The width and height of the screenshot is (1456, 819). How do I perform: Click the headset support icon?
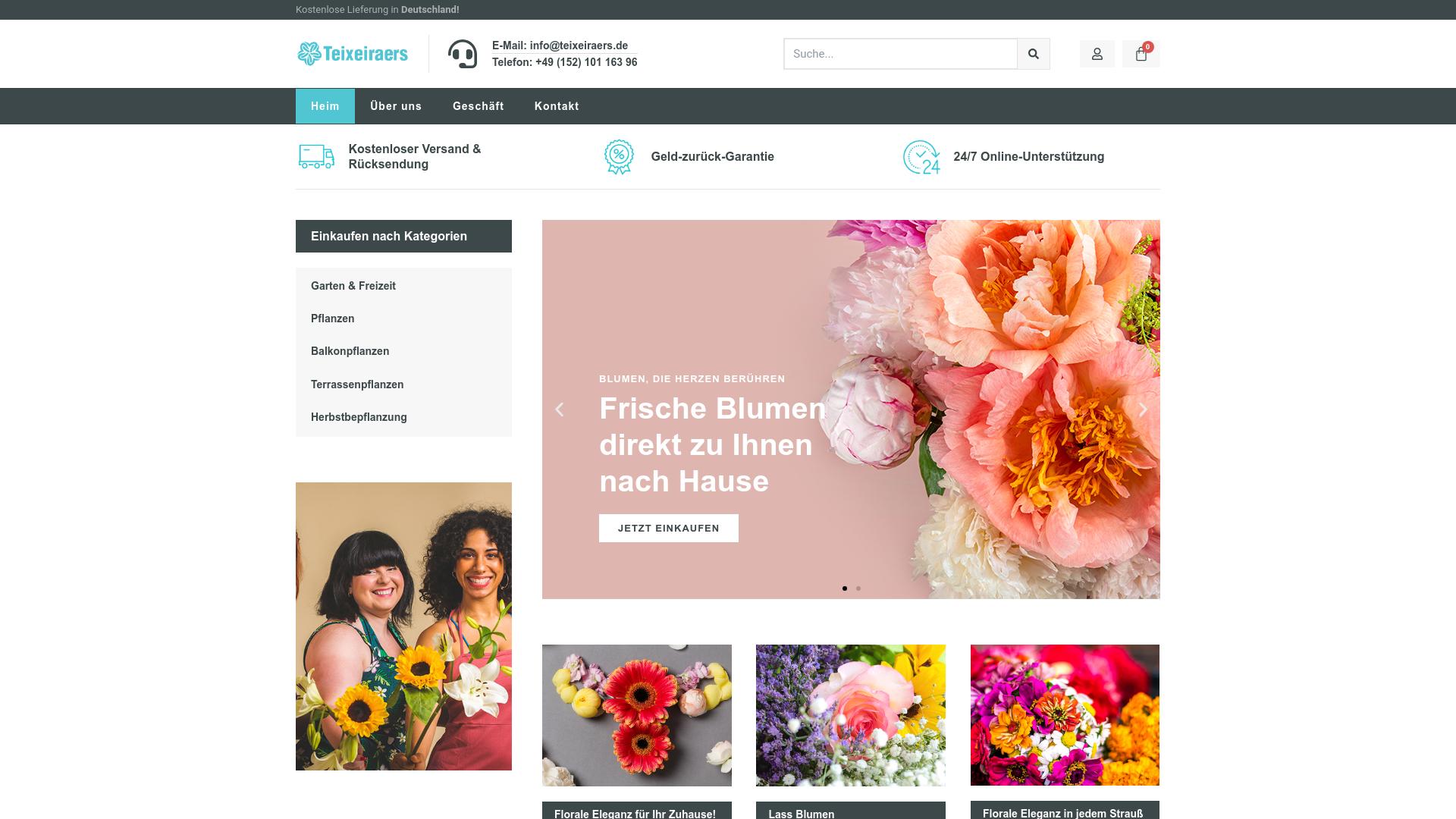[x=463, y=54]
